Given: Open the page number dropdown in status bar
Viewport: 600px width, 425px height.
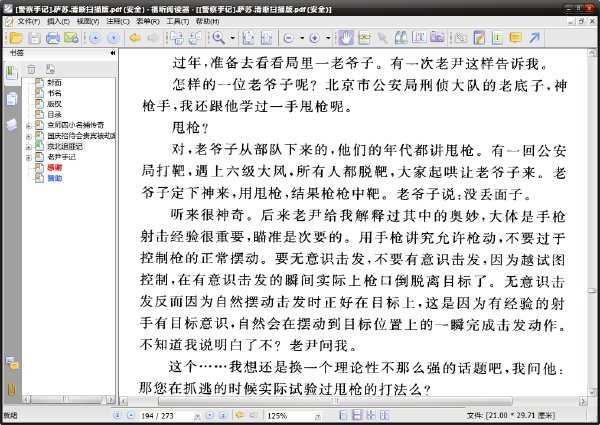Looking at the screenshot, I should coord(197,416).
